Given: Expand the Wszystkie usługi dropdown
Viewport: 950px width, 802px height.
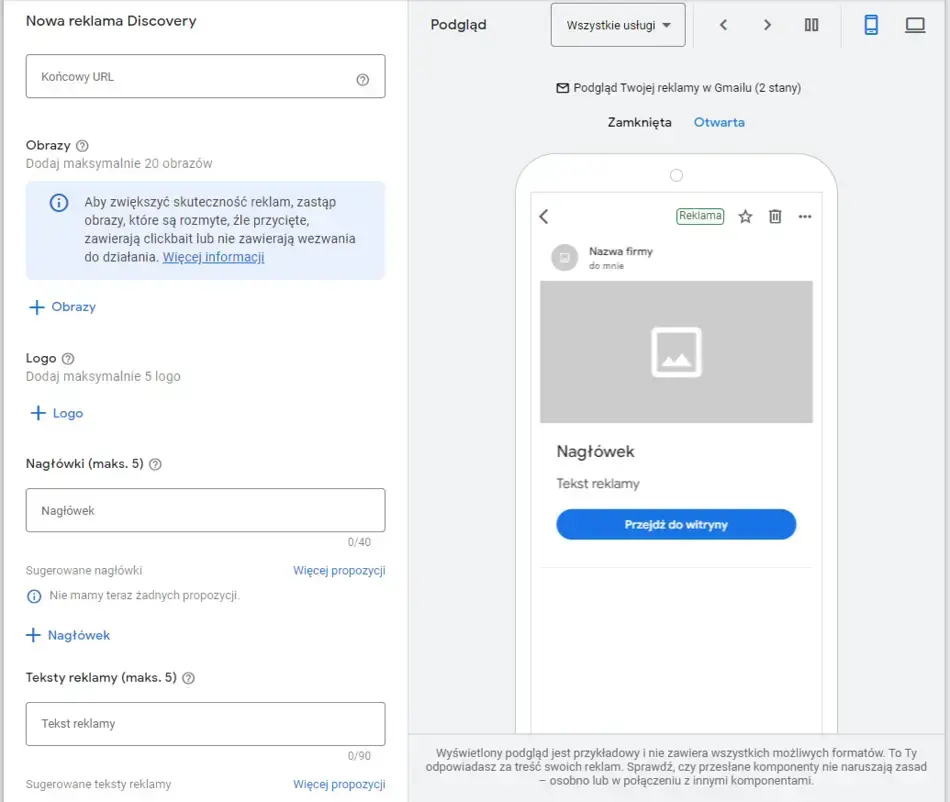Looking at the screenshot, I should pos(617,25).
